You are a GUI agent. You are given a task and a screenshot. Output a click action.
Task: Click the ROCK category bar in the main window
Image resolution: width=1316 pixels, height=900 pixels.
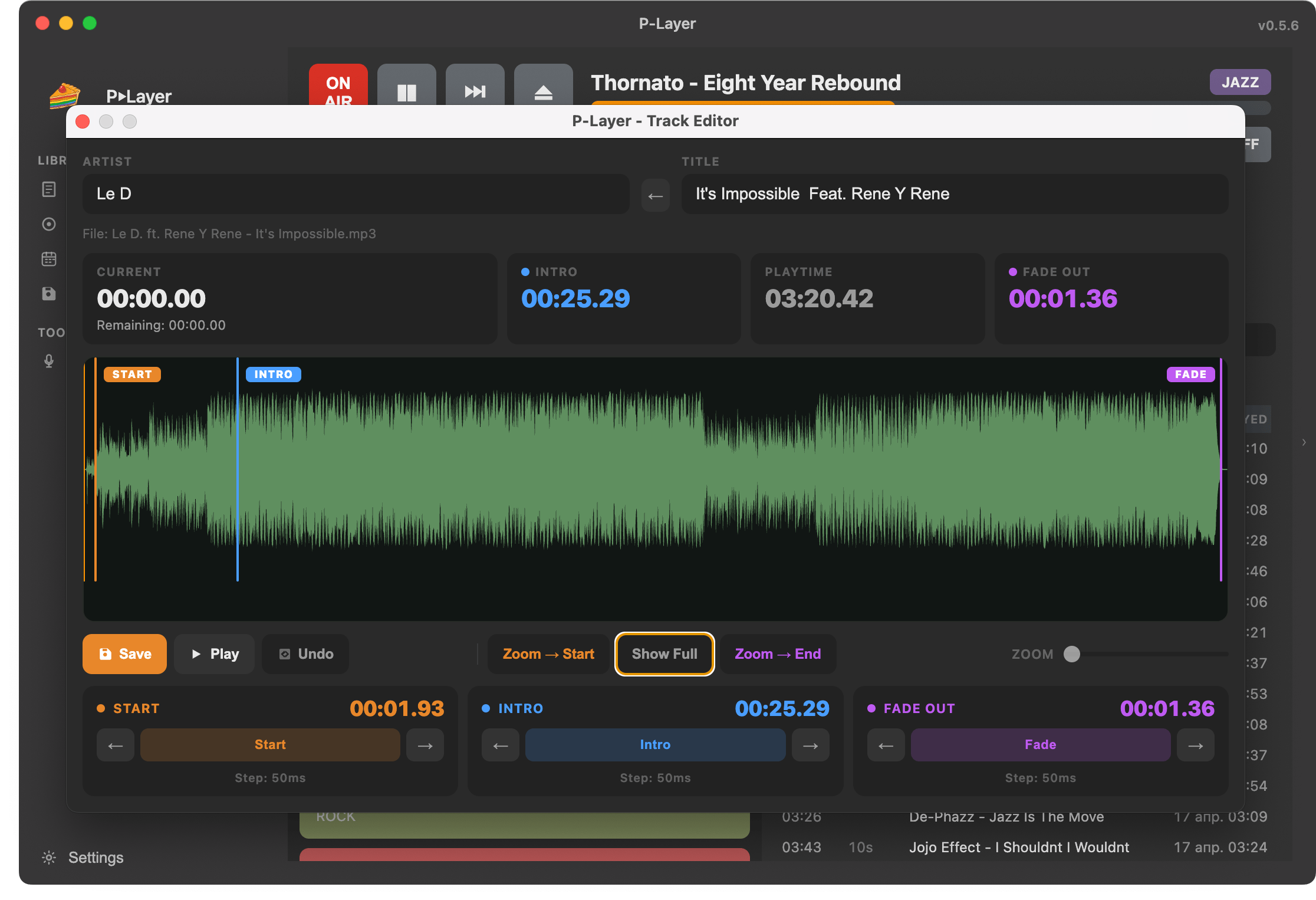525,825
